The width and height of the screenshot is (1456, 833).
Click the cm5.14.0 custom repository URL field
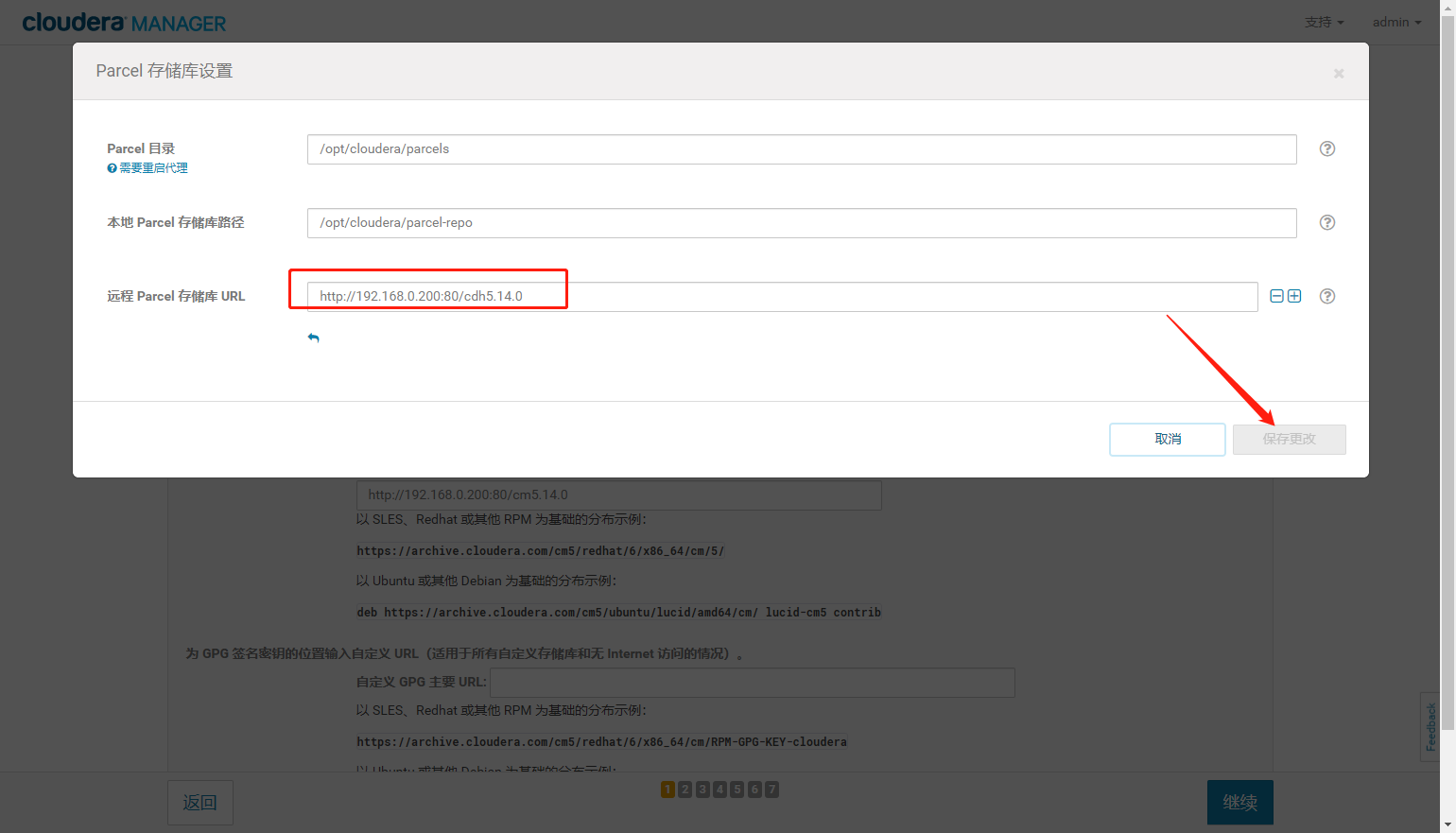click(619, 495)
